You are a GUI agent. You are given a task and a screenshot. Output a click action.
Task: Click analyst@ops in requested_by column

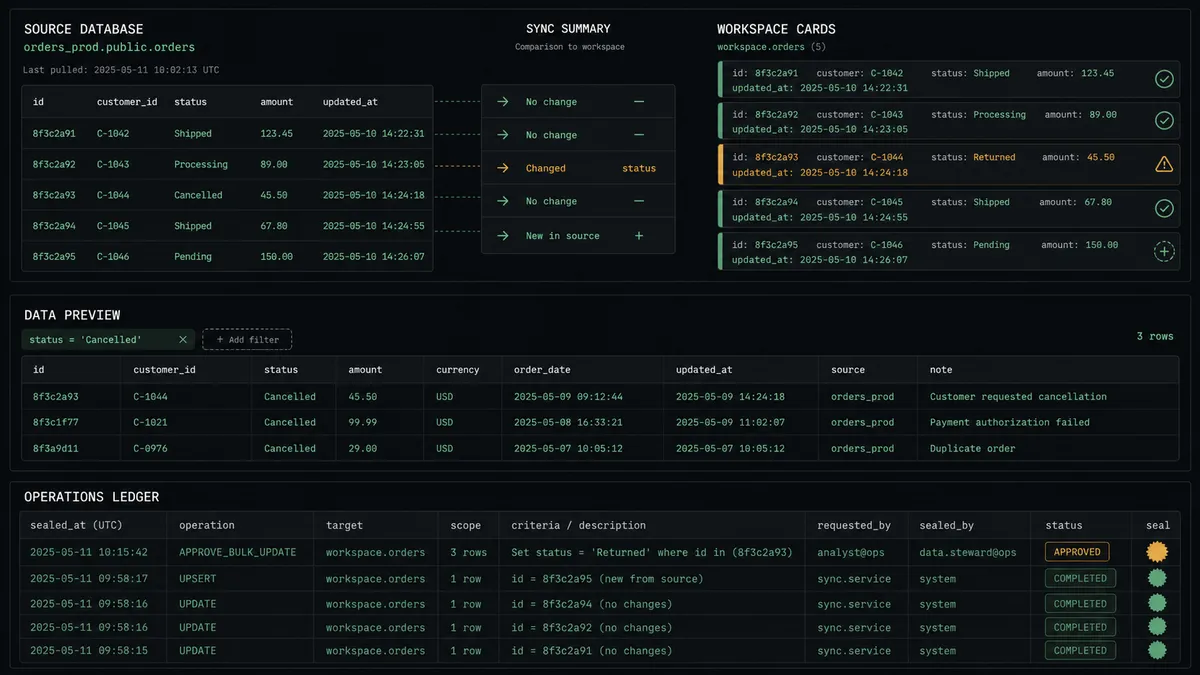(x=852, y=552)
